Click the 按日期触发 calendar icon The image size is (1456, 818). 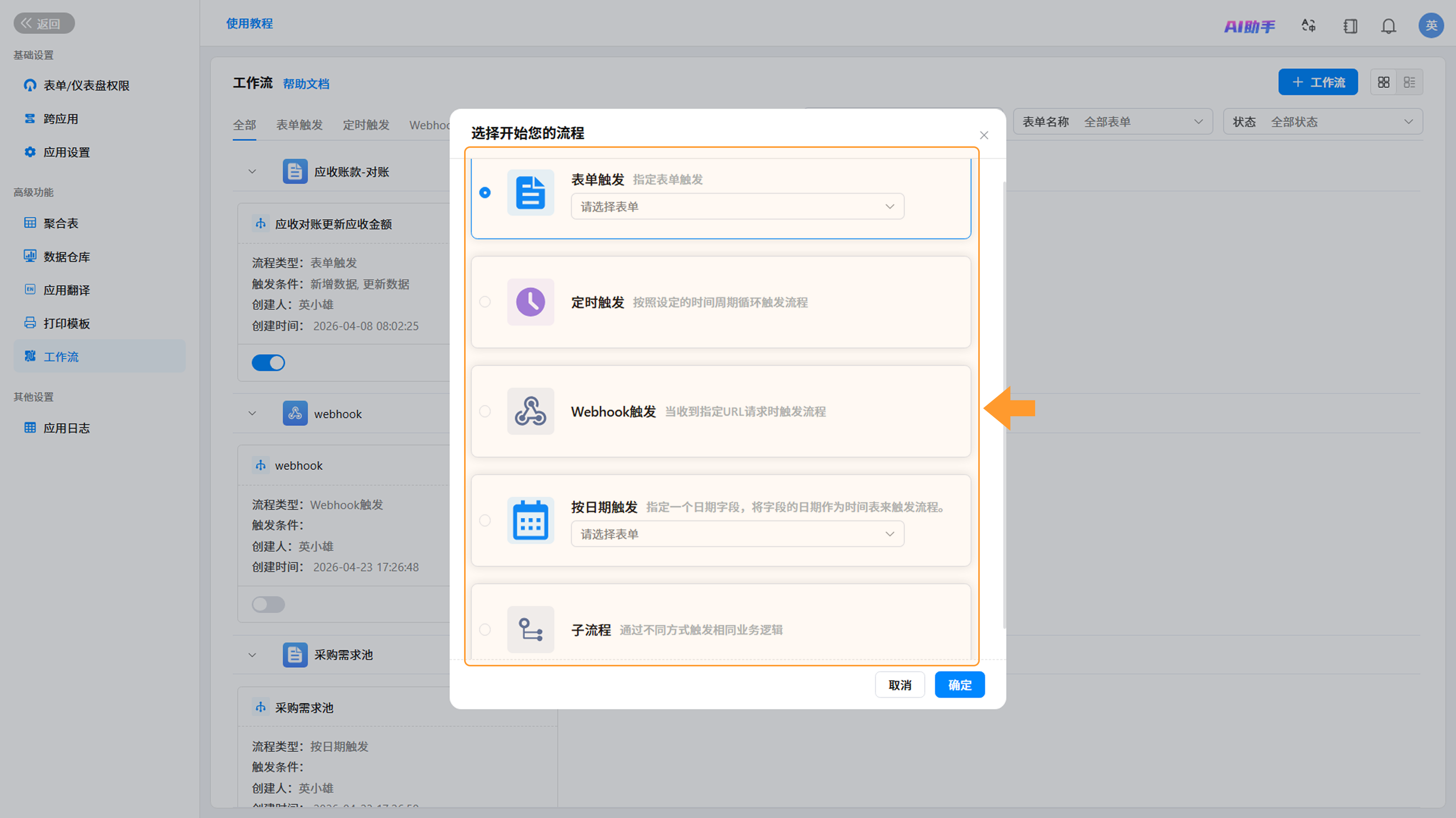click(530, 520)
